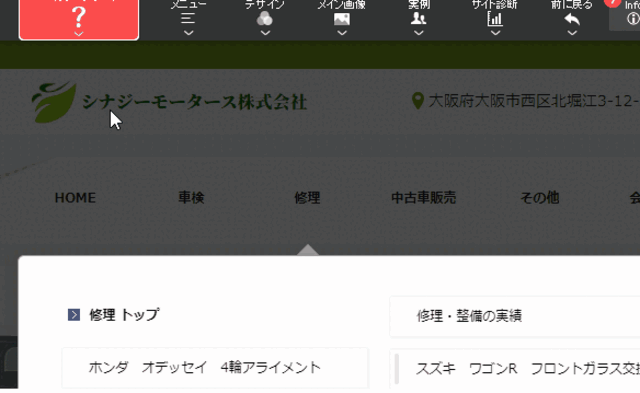Image resolution: width=640 pixels, height=393 pixels.
Task: Open the その他 navigation item
Action: point(539,198)
